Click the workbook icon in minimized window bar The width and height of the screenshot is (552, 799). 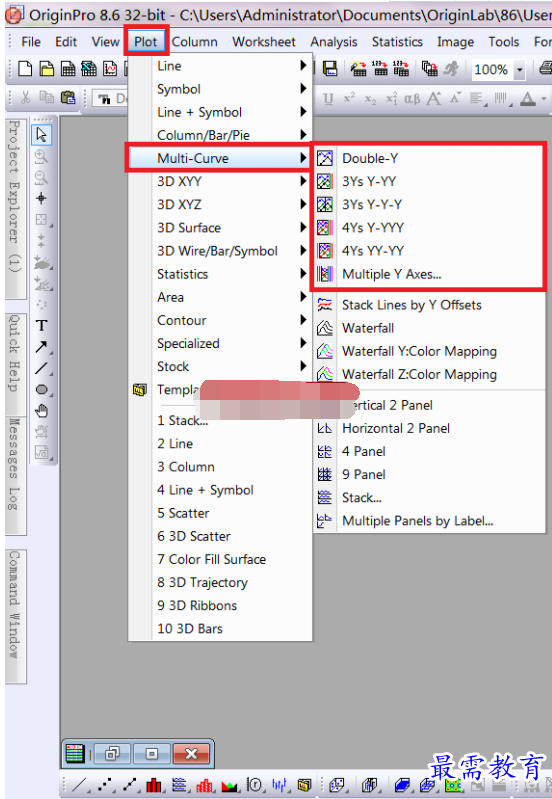click(75, 753)
